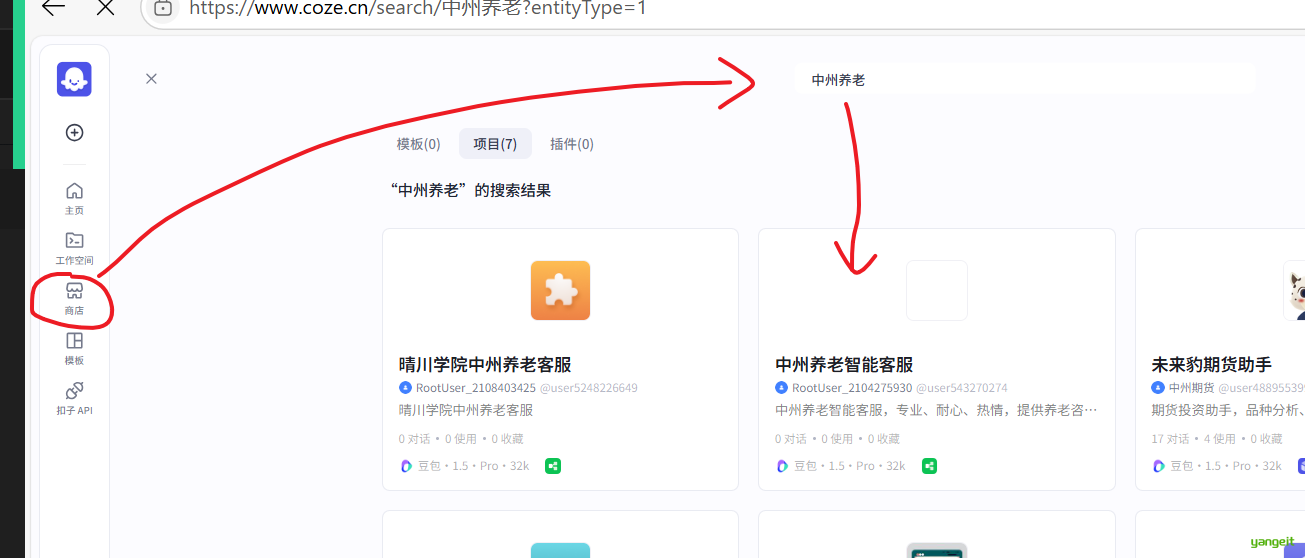
Task: Click the orange puzzle icon of 晴川学院中州养老客服
Action: click(x=560, y=290)
